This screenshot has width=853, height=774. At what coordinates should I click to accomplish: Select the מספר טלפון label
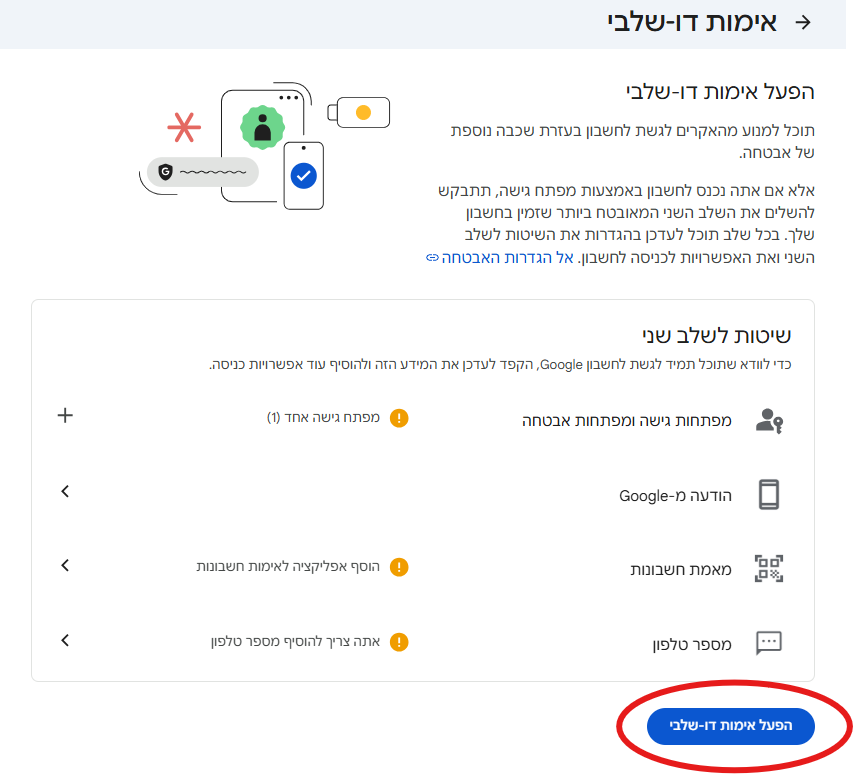pos(692,645)
